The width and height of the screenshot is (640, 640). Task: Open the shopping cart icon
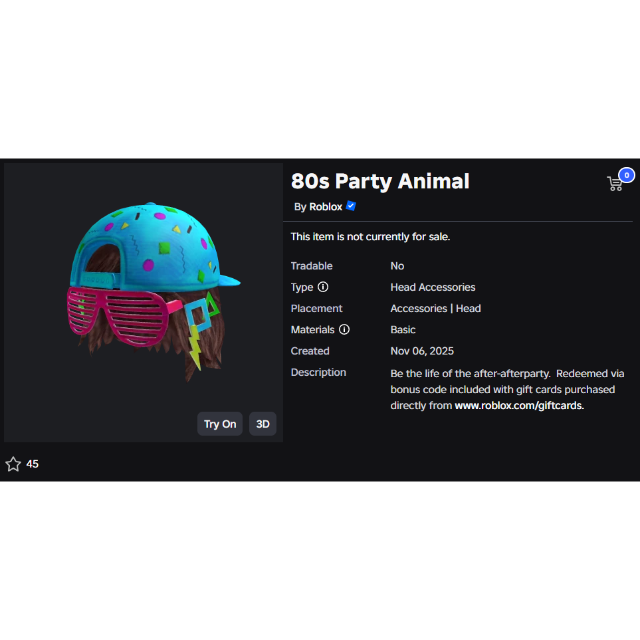[x=615, y=184]
